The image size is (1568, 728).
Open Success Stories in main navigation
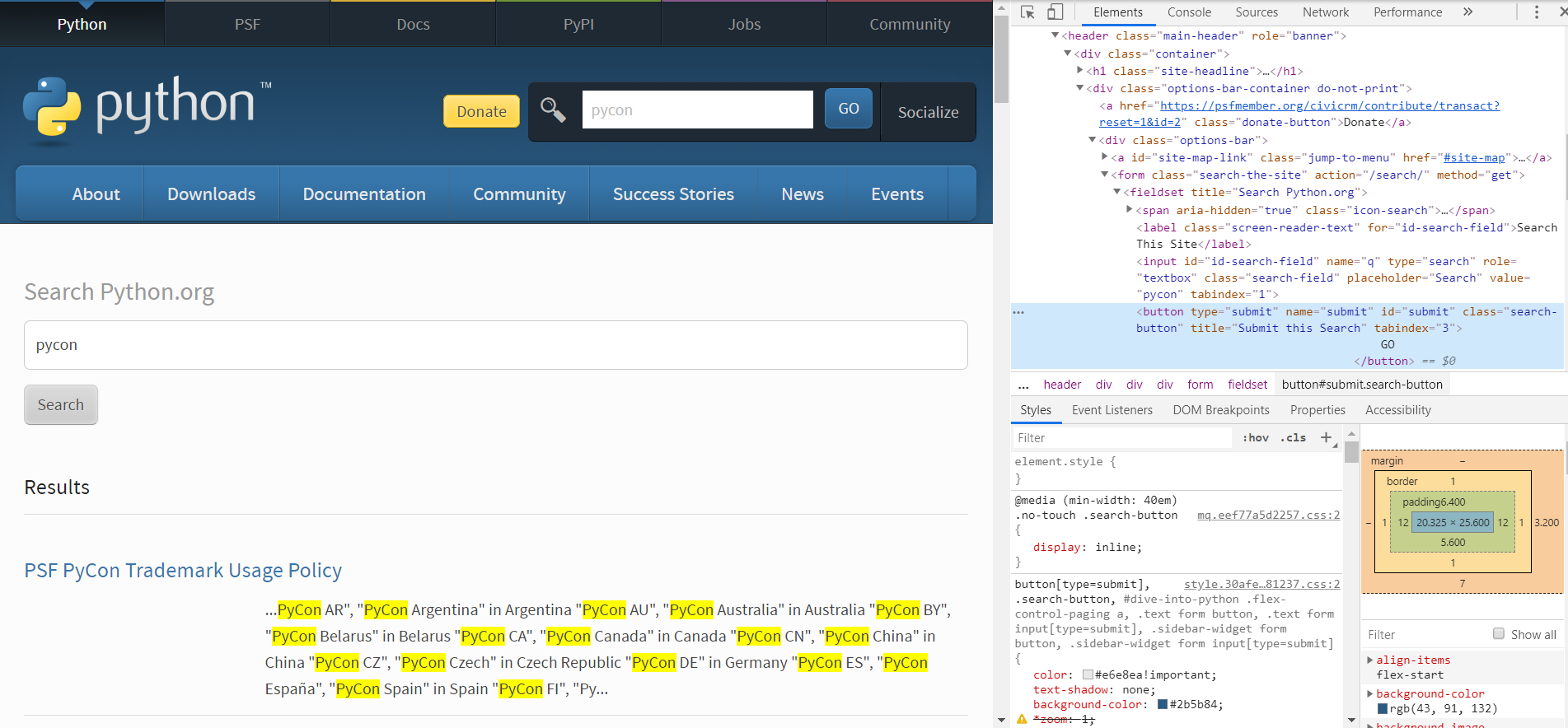pyautogui.click(x=673, y=194)
